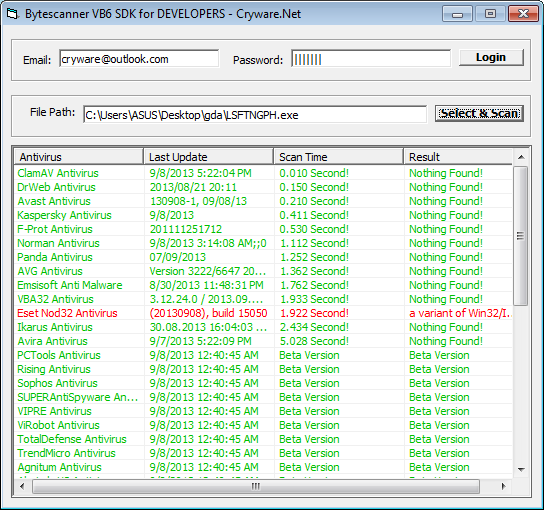This screenshot has height=510, width=544.
Task: Select the Agnitum Antivirus row
Action: (263, 467)
